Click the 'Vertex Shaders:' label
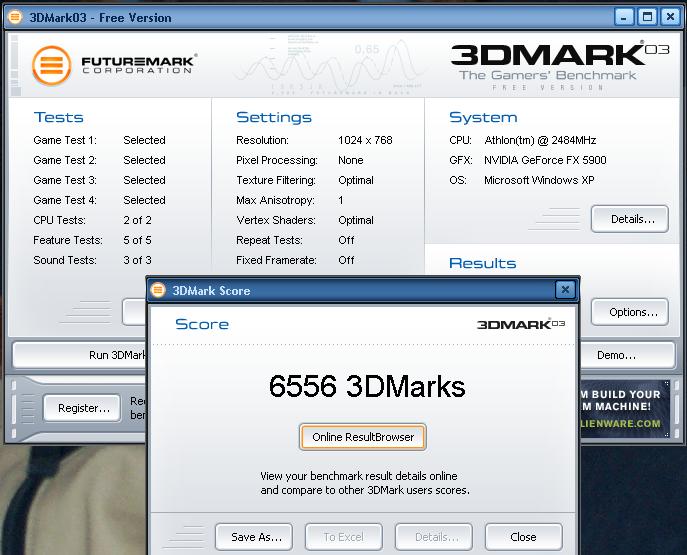Image resolution: width=687 pixels, height=555 pixels. [x=276, y=220]
